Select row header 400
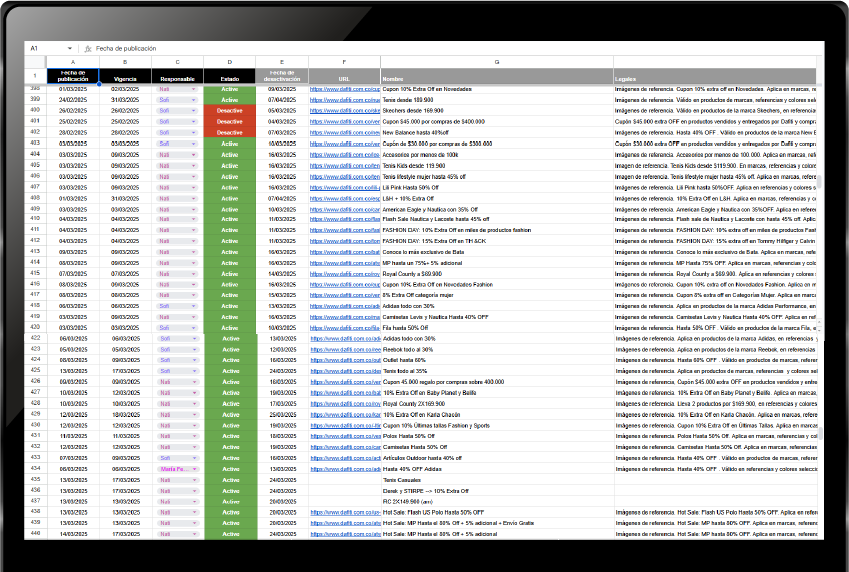Screen dimensions: 849x572 35,110
